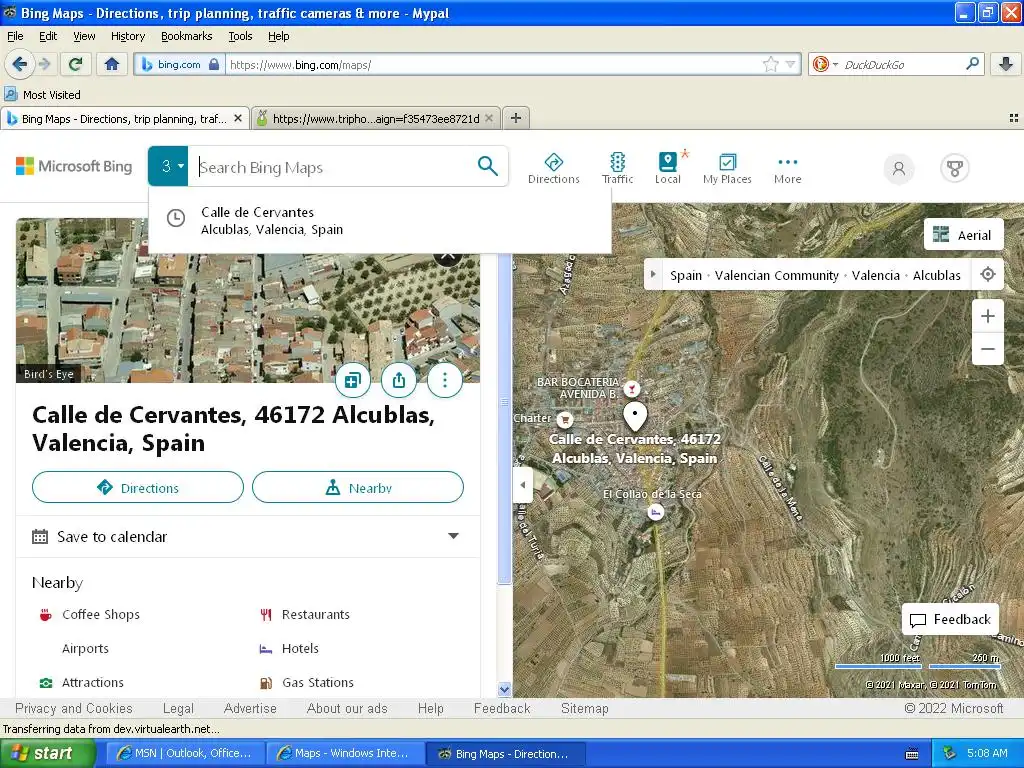Select the Calle de Cervantes search suggestion
This screenshot has height=768, width=1024.
[380, 221]
